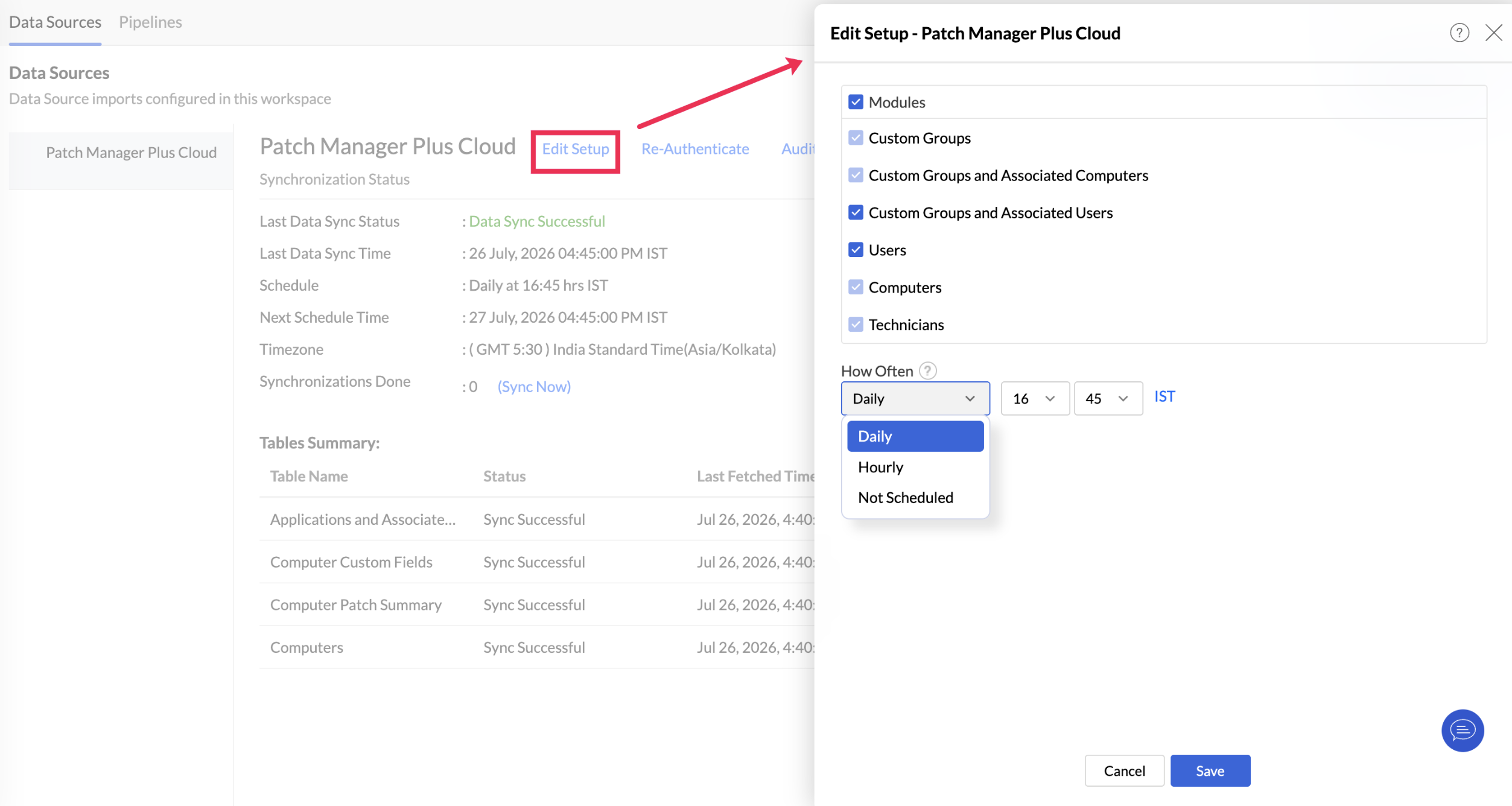The image size is (1512, 806).
Task: Choose Hourly from the frequency list
Action: click(x=915, y=467)
